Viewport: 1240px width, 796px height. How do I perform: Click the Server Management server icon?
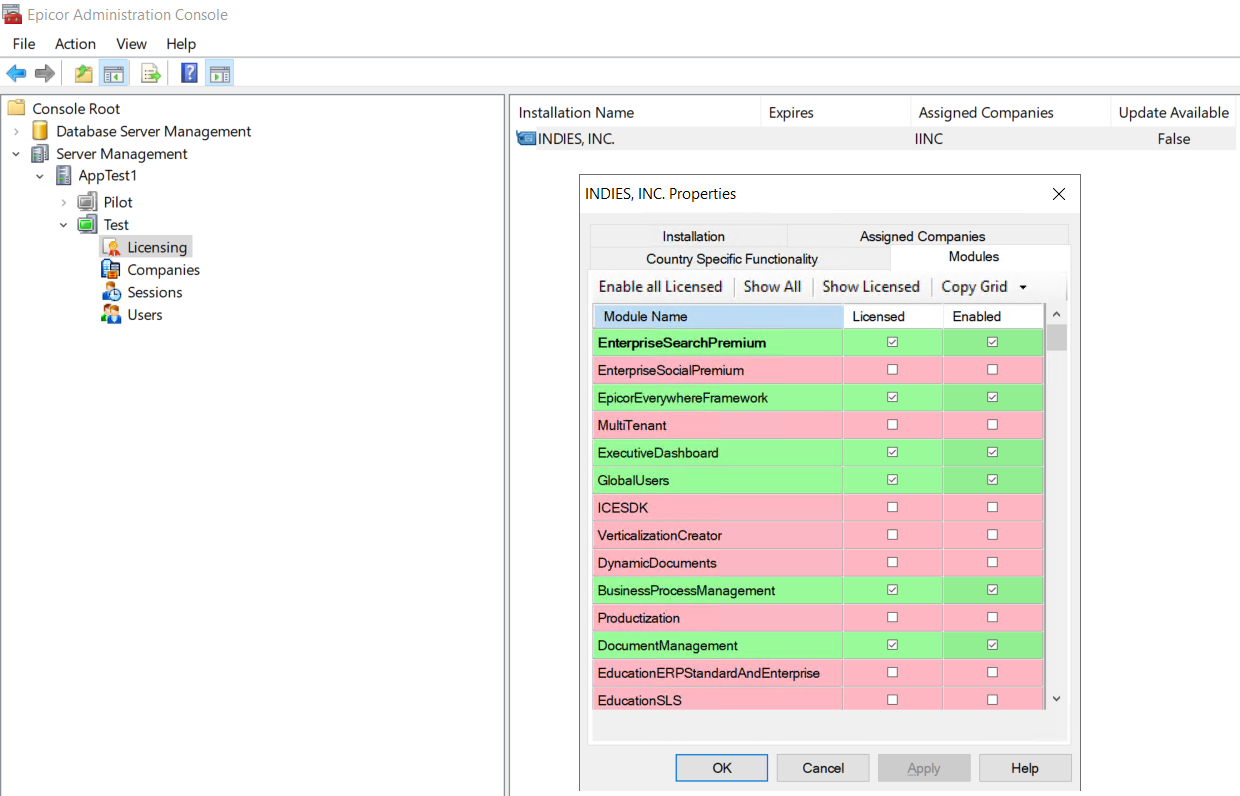click(40, 154)
